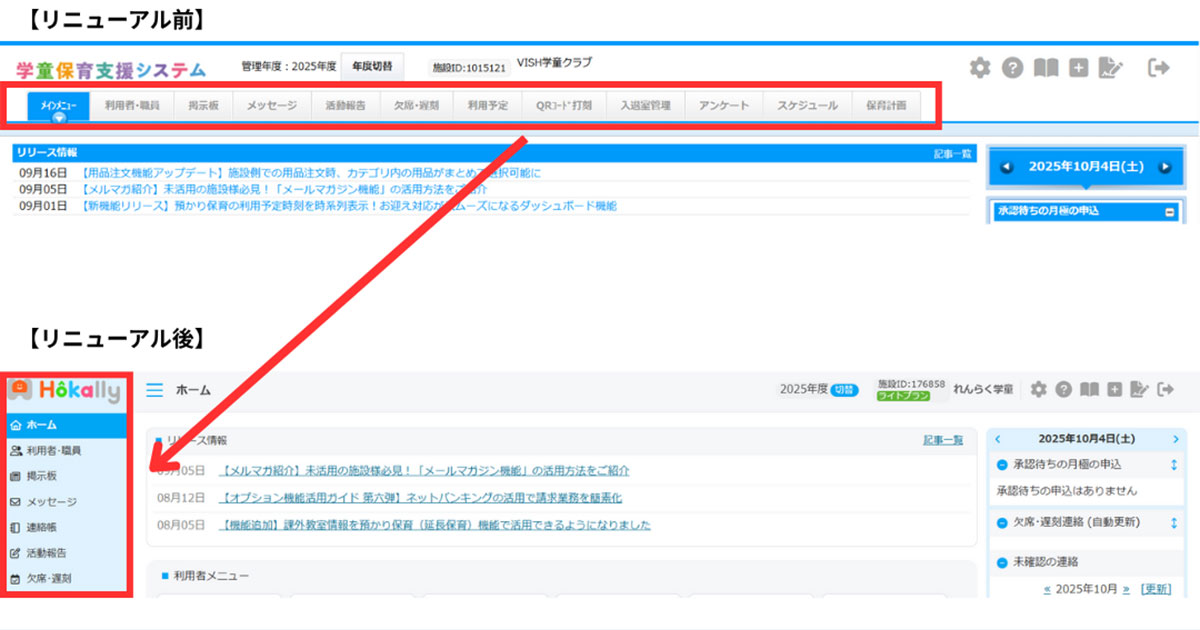Click the [更新] refresh link under 未確認の連絡
This screenshot has height=630, width=1200.
pos(1156,589)
